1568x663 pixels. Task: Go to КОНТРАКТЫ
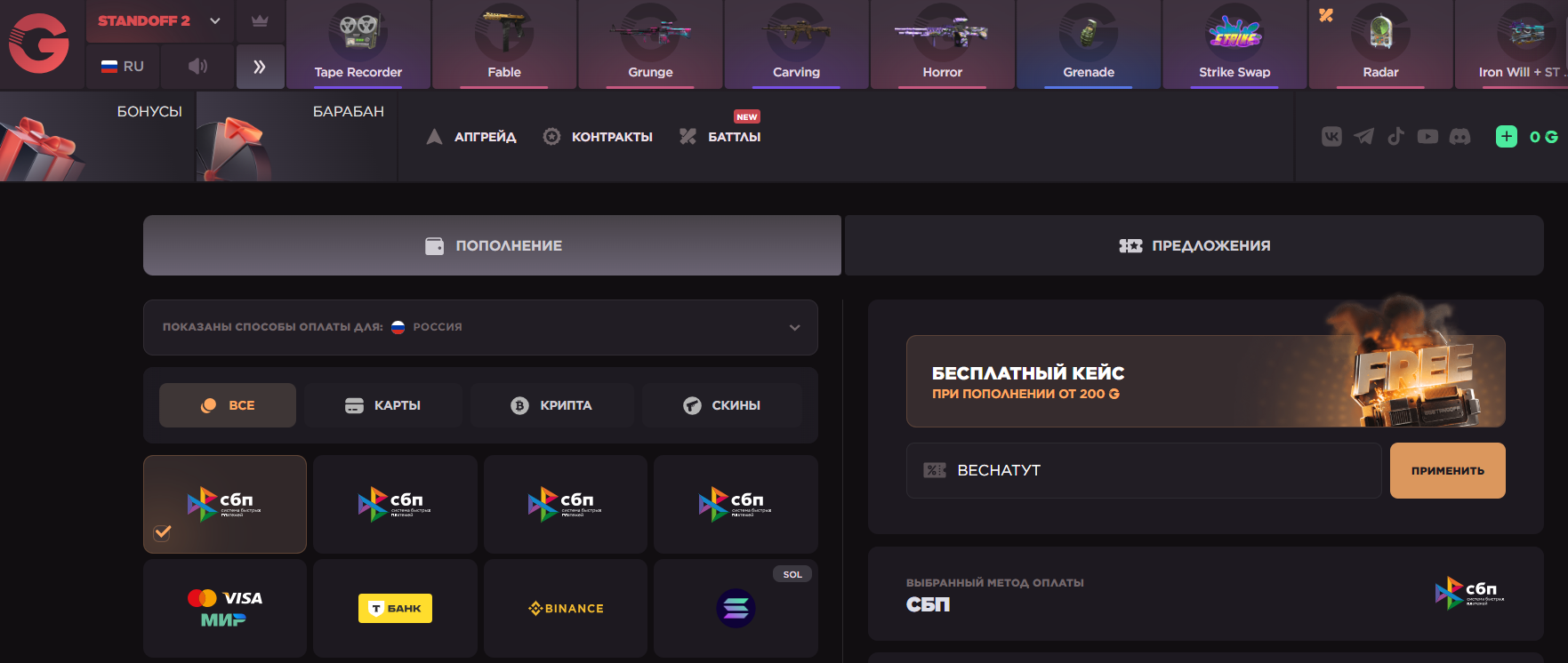click(x=598, y=137)
